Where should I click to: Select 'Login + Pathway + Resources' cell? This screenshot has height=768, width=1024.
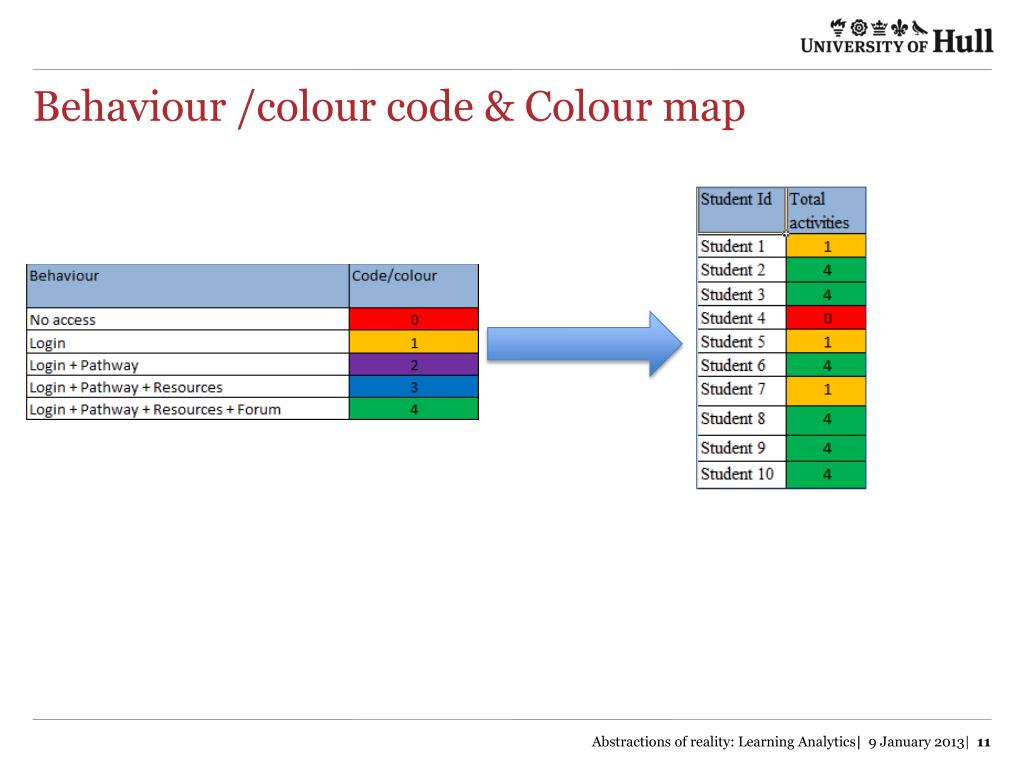tap(187, 387)
